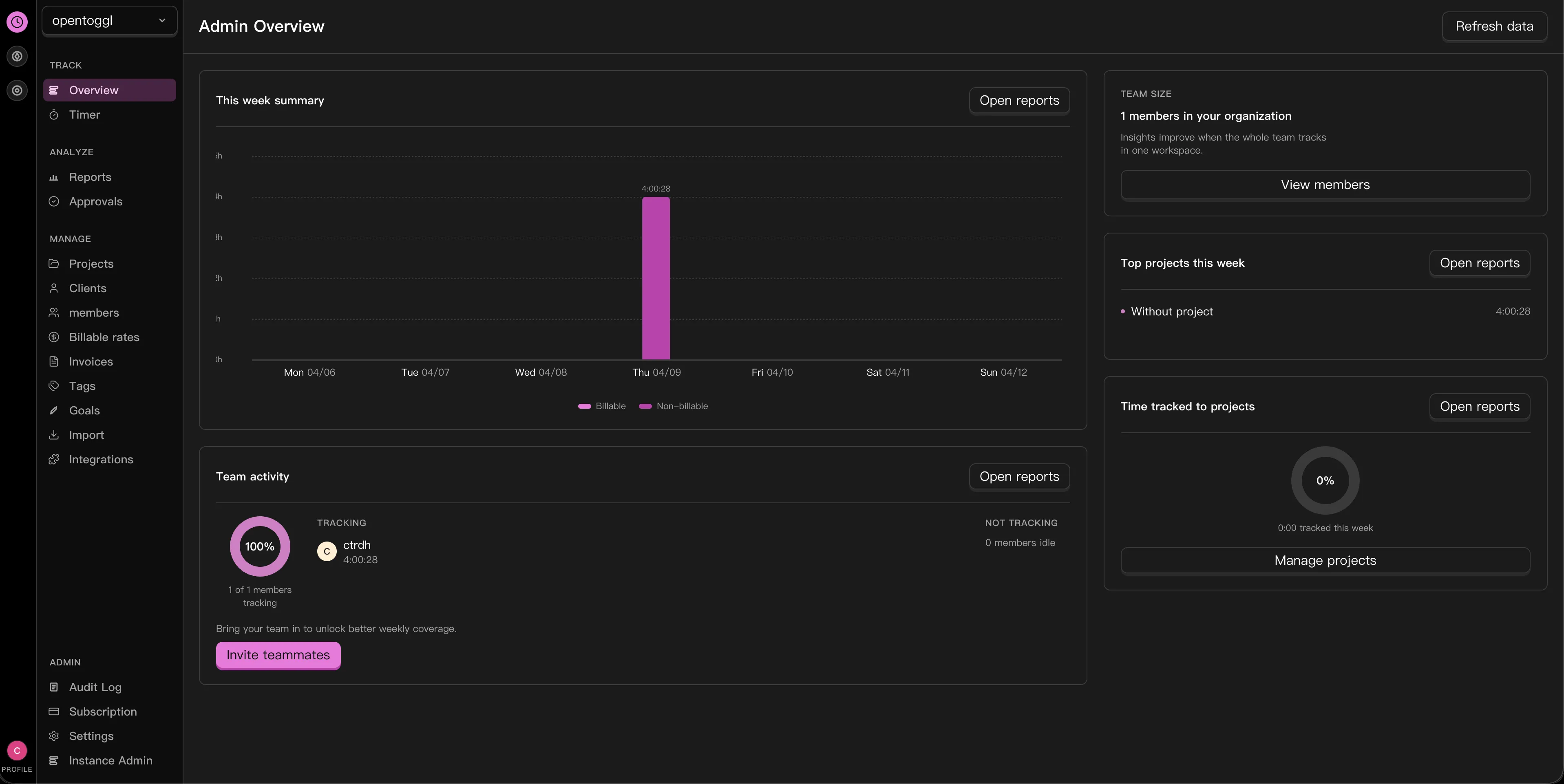Select the Billable rates dollar icon
This screenshot has height=784, width=1564.
click(x=53, y=337)
